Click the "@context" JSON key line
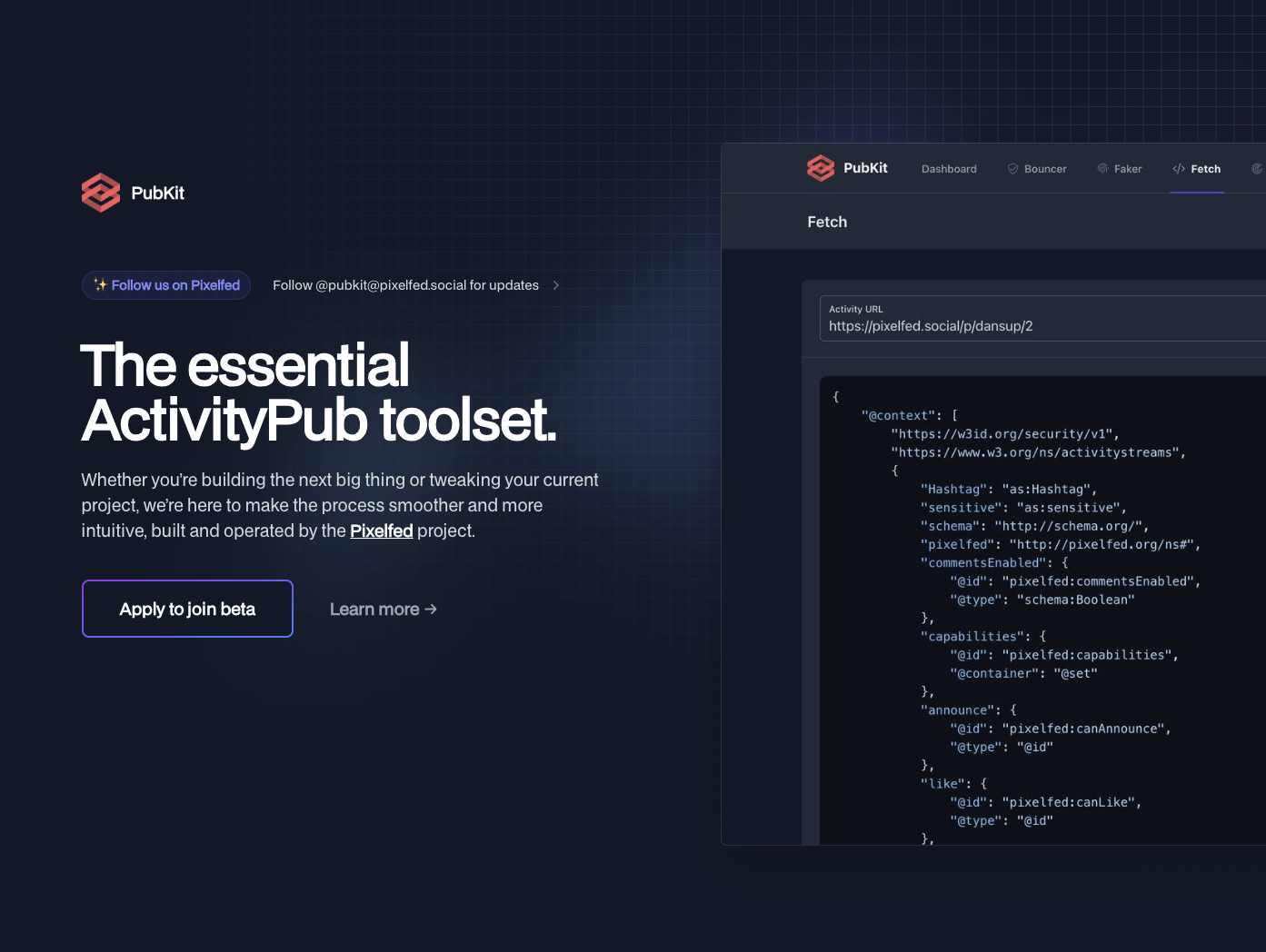This screenshot has width=1266, height=952. coord(910,415)
